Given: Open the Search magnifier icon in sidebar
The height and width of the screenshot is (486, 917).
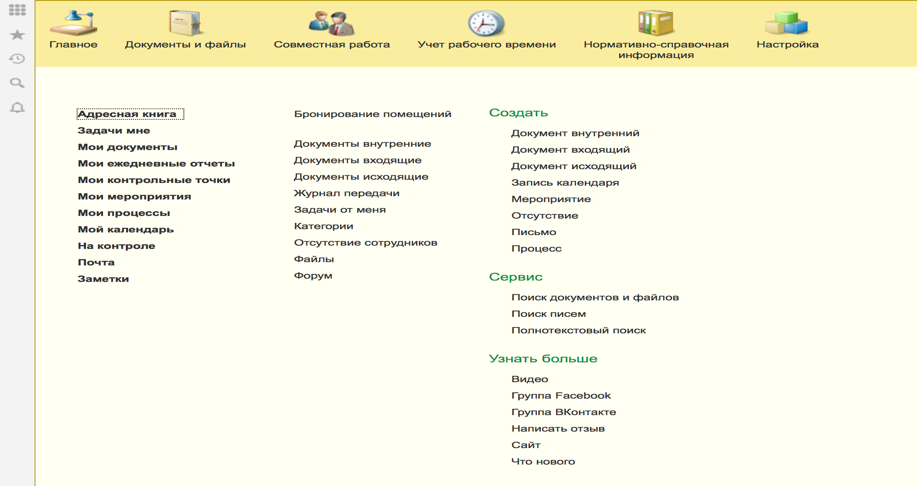Looking at the screenshot, I should click(17, 83).
